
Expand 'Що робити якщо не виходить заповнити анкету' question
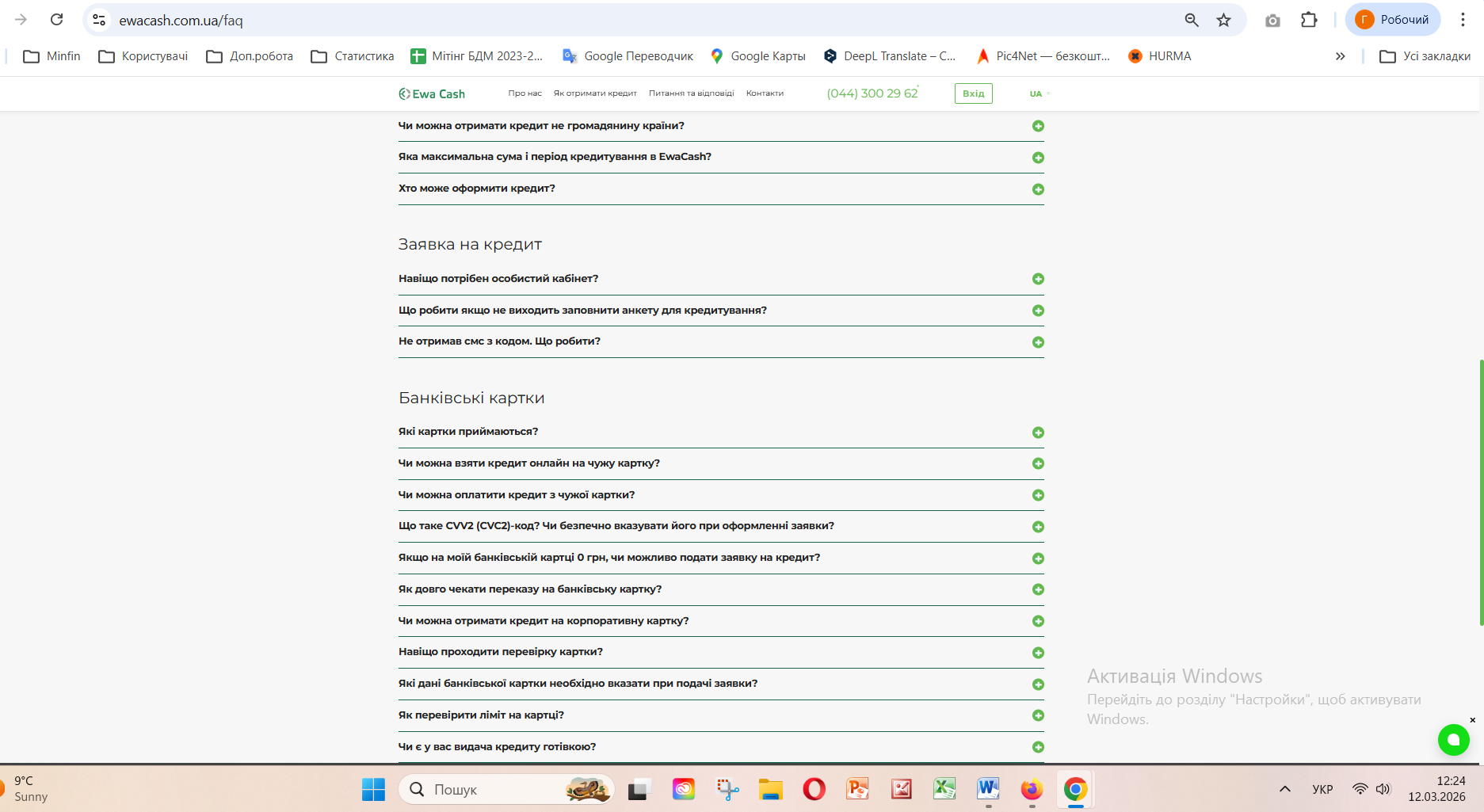point(721,311)
